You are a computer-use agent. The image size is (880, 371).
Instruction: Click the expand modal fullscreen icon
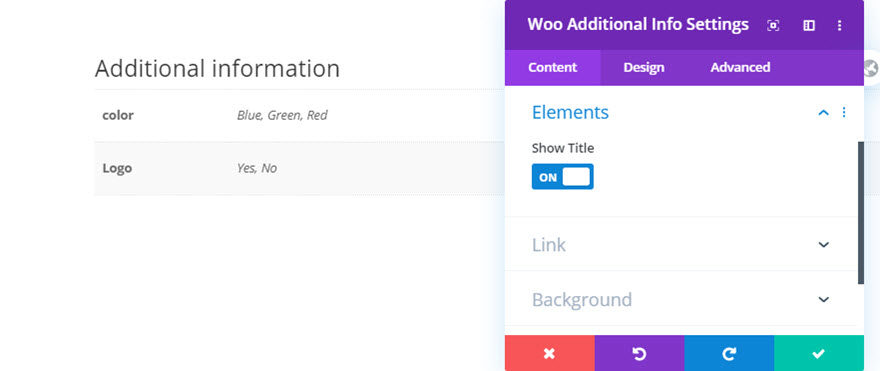(773, 25)
